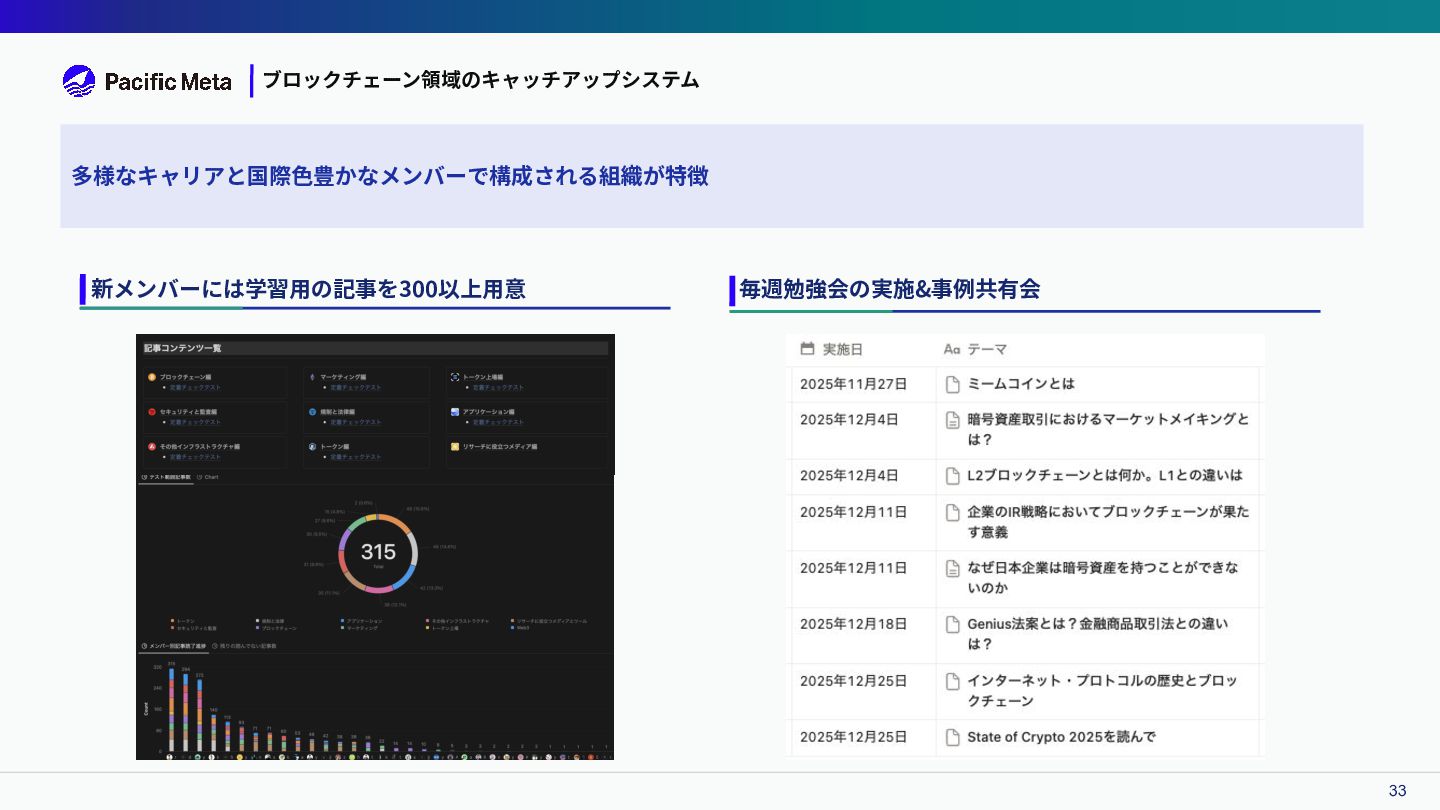Screen dimensions: 1440x810
Task: Click page icon next to ミームコインとは
Action: click(953, 384)
